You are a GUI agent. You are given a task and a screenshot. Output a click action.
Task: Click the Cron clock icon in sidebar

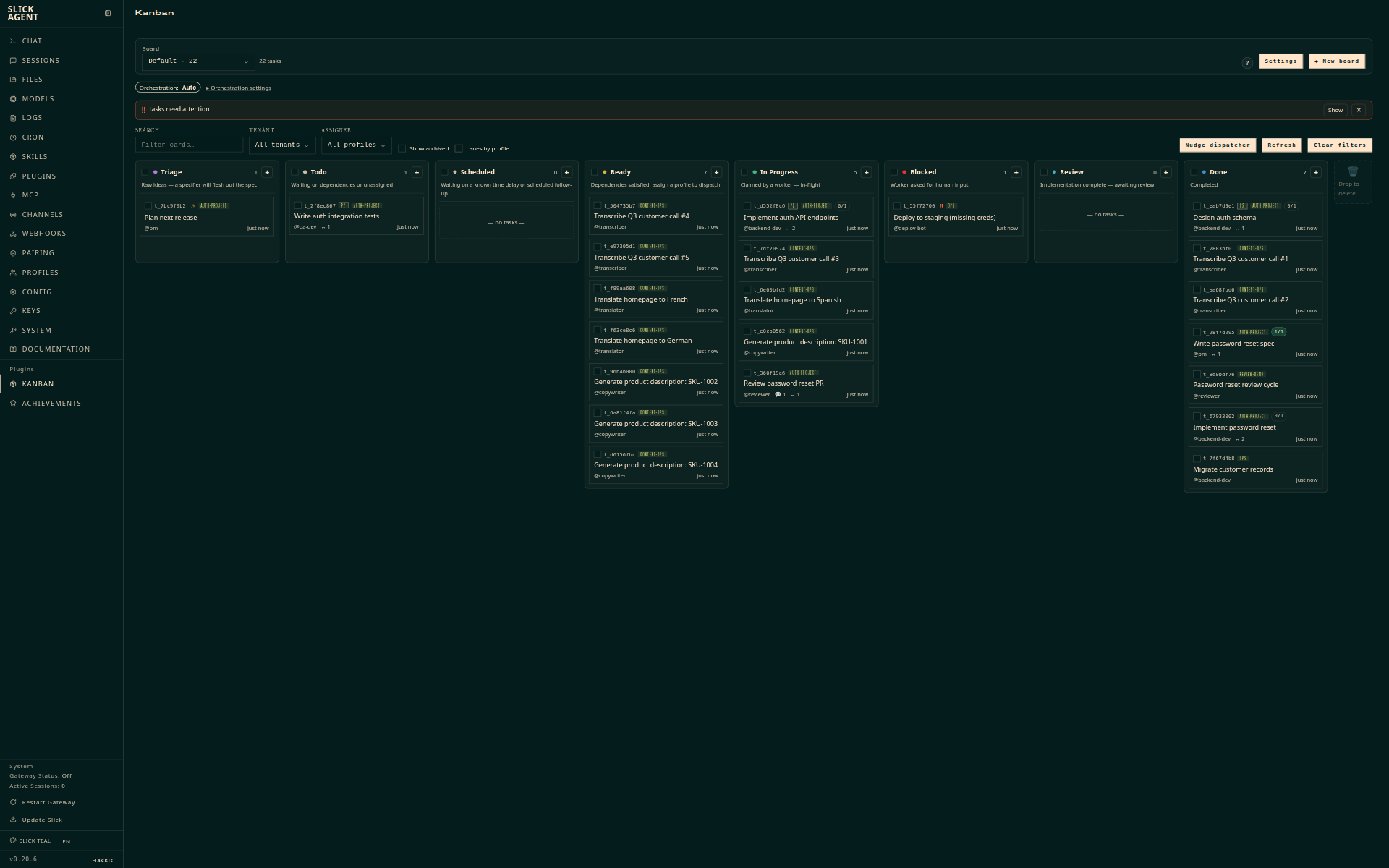13,137
